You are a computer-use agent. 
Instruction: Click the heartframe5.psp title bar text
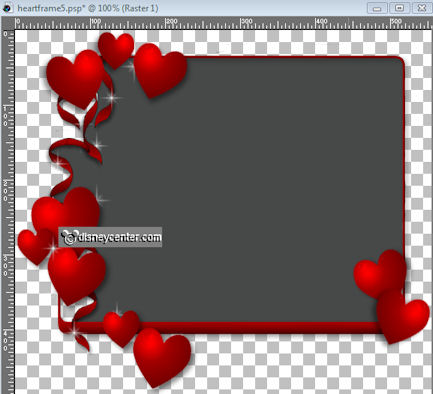pos(88,8)
